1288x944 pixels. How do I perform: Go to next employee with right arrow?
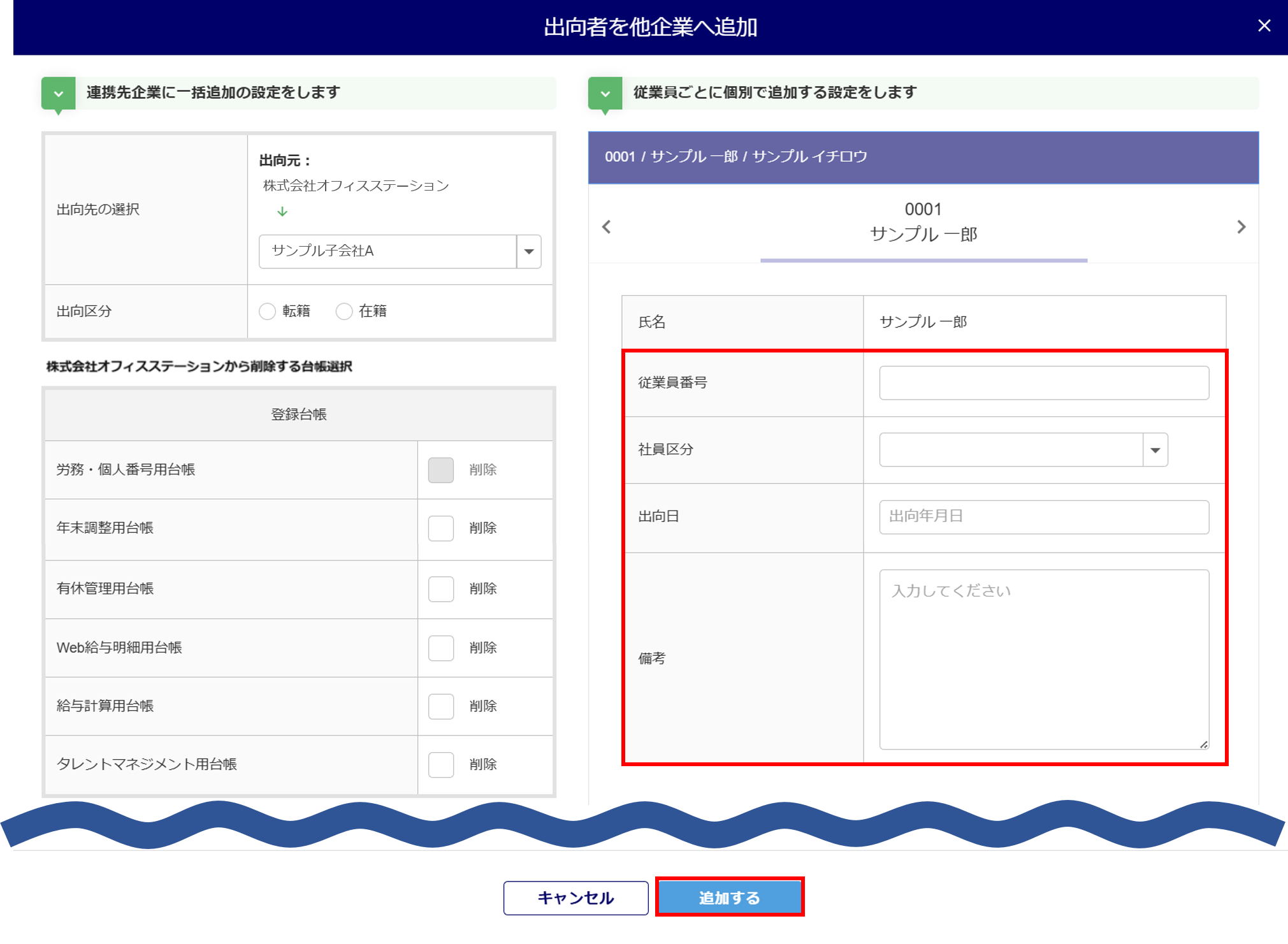[x=1241, y=227]
